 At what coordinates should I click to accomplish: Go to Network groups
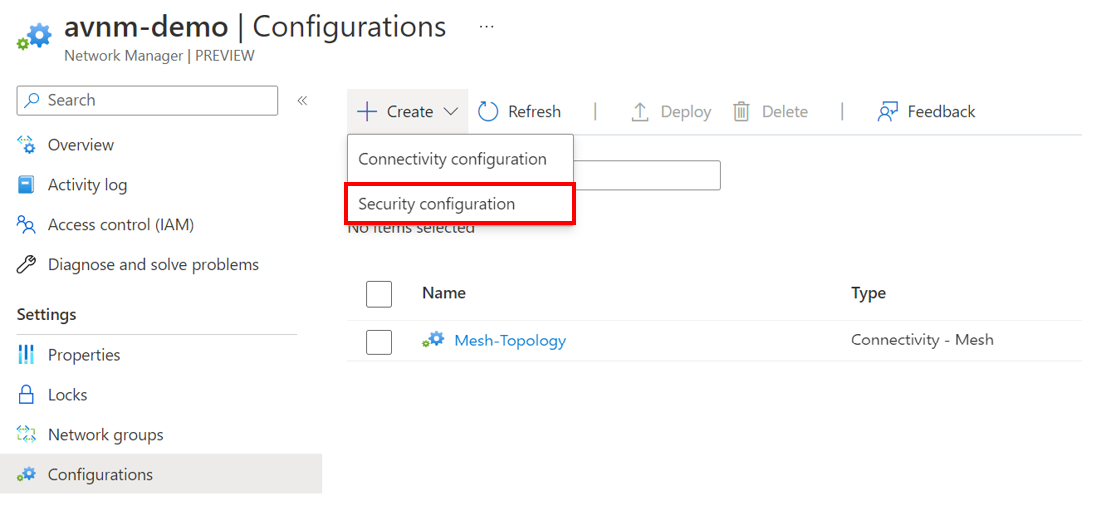point(105,435)
